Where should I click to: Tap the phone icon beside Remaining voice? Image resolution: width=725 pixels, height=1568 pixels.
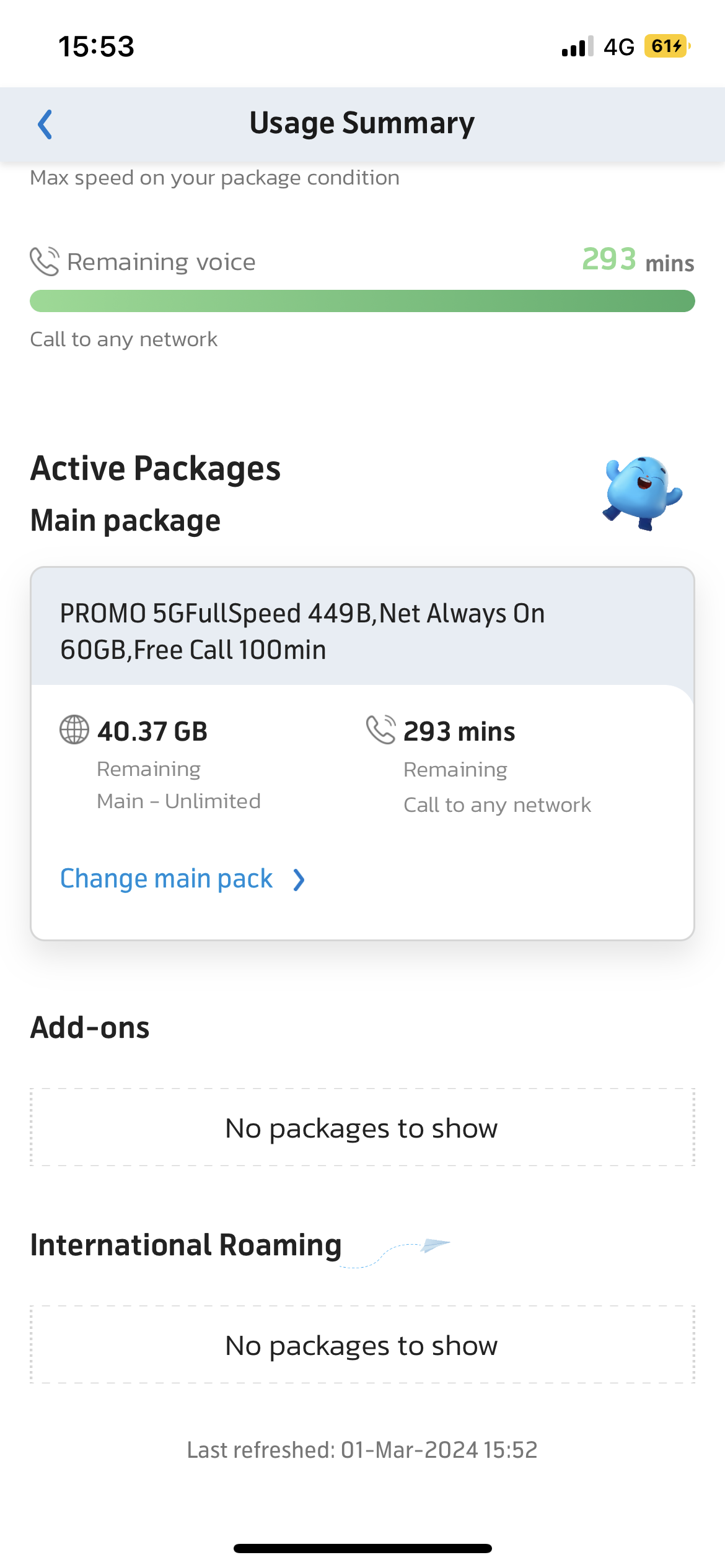point(45,261)
